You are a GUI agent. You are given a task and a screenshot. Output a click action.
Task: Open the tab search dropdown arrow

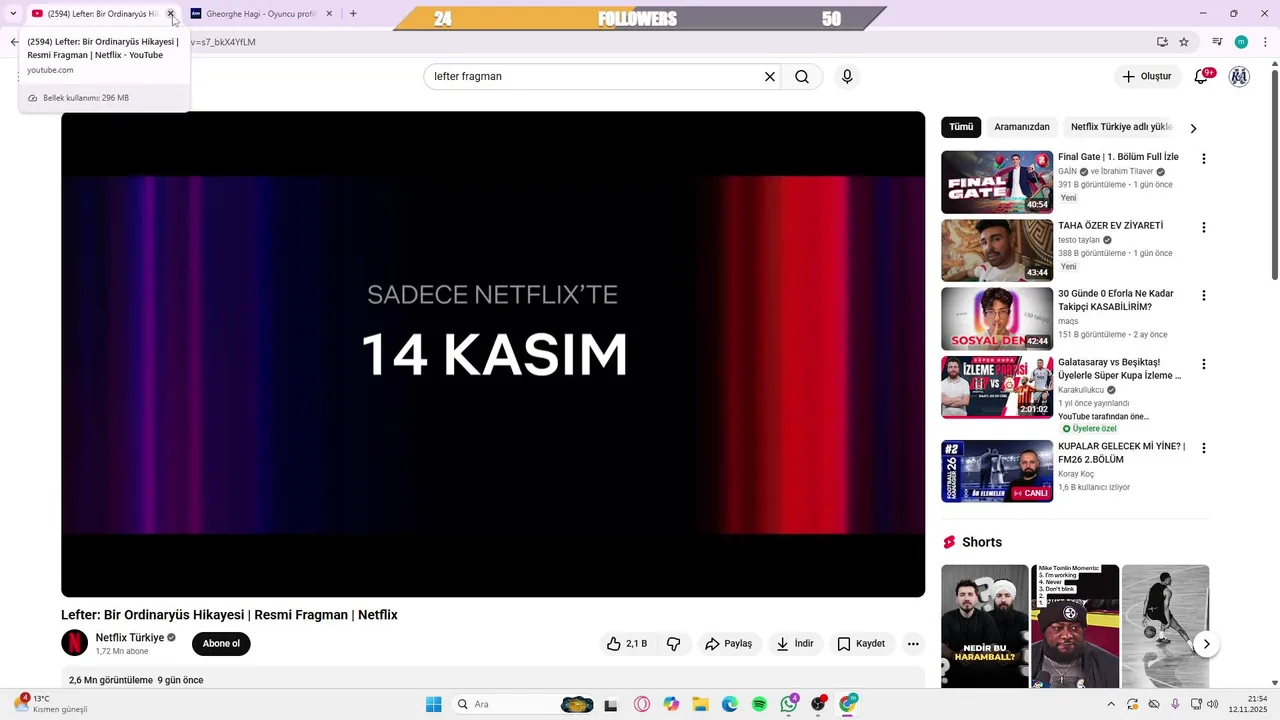pyautogui.click(x=13, y=14)
